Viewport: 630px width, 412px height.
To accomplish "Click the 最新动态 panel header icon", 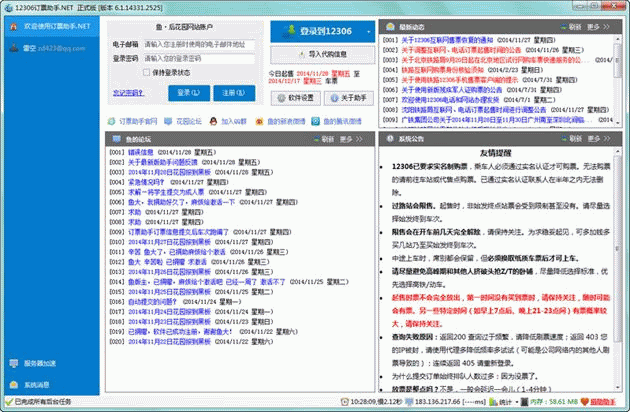I will coord(390,27).
